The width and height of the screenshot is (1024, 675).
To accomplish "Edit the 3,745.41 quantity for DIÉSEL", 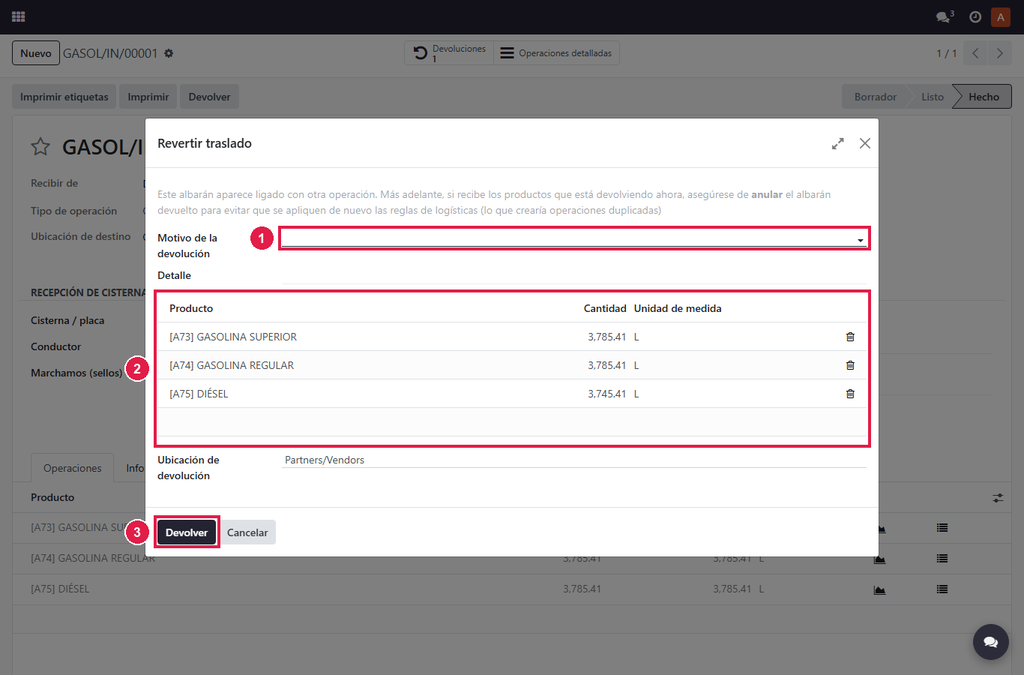I will (607, 394).
